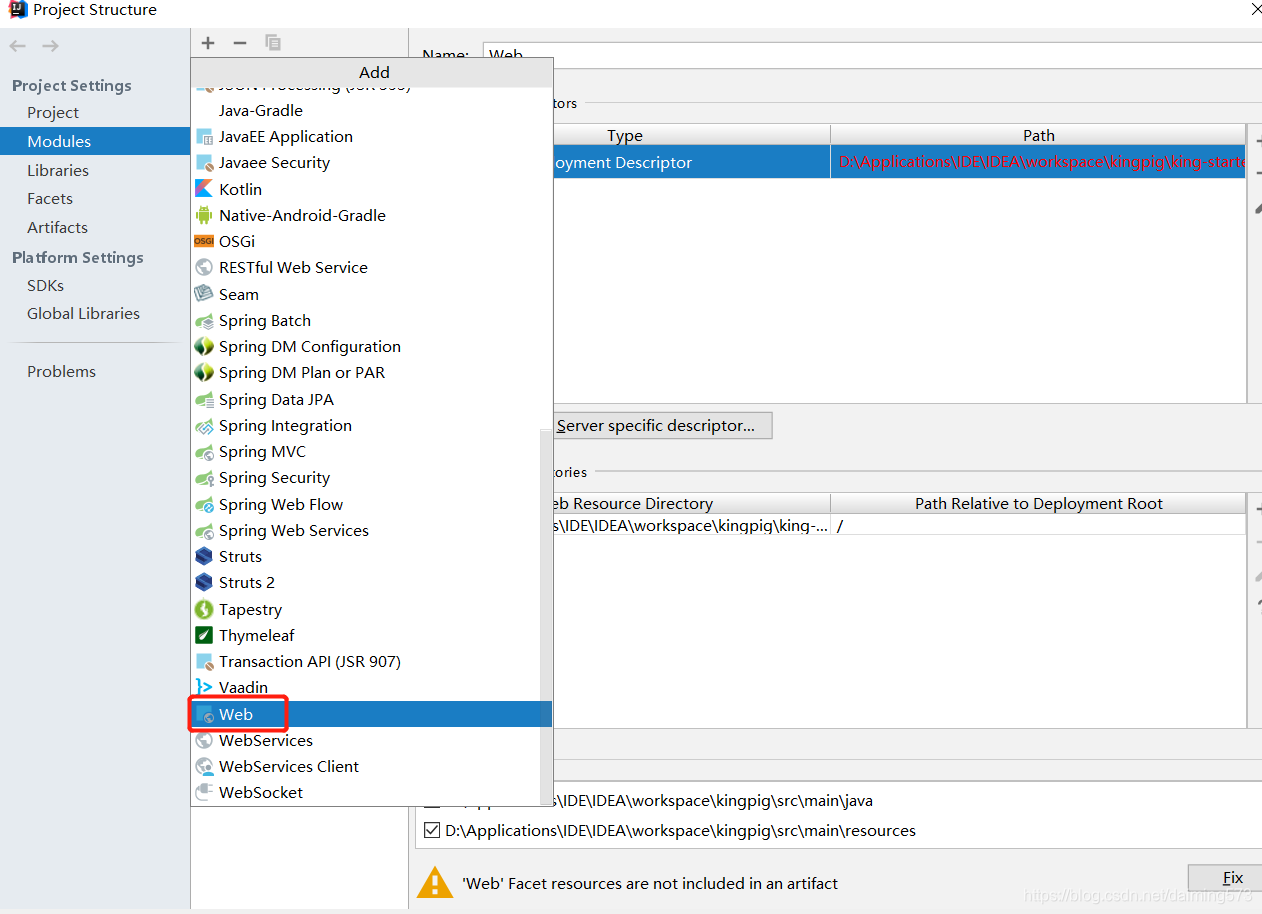Click the back navigation arrow
Viewport: 1262px width, 914px height.
point(18,46)
